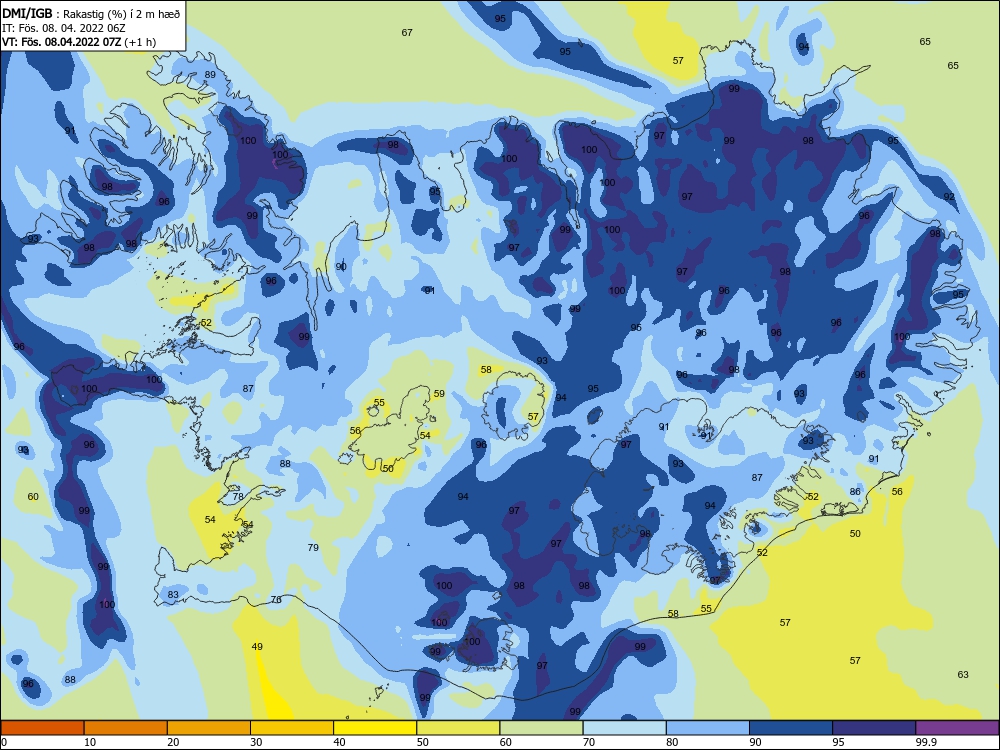The width and height of the screenshot is (1000, 750).
Task: Click the value '86' on the southeast coast
Action: coord(855,492)
